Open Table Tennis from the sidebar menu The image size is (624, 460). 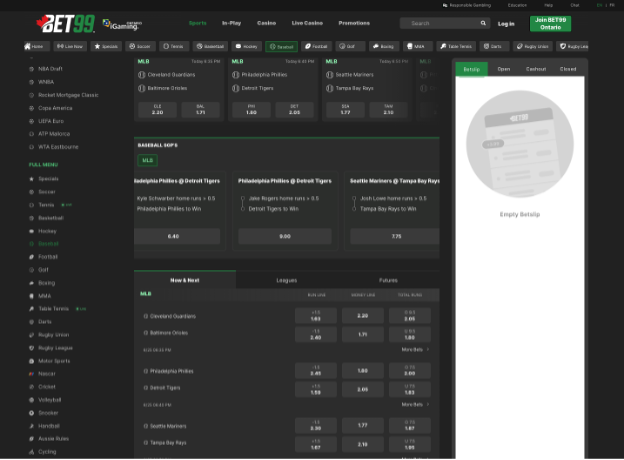52,308
